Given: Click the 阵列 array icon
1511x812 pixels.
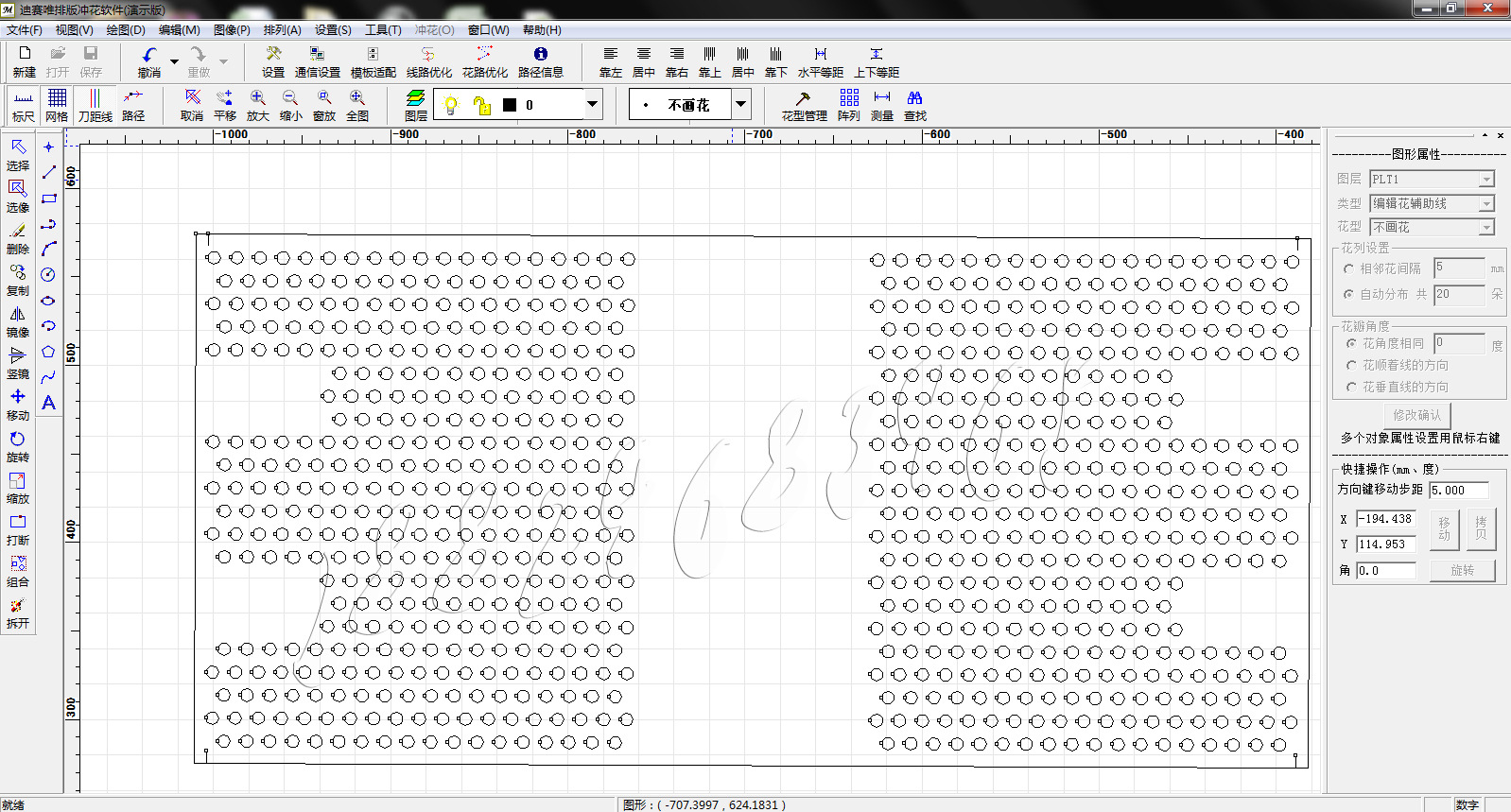Looking at the screenshot, I should pyautogui.click(x=848, y=105).
